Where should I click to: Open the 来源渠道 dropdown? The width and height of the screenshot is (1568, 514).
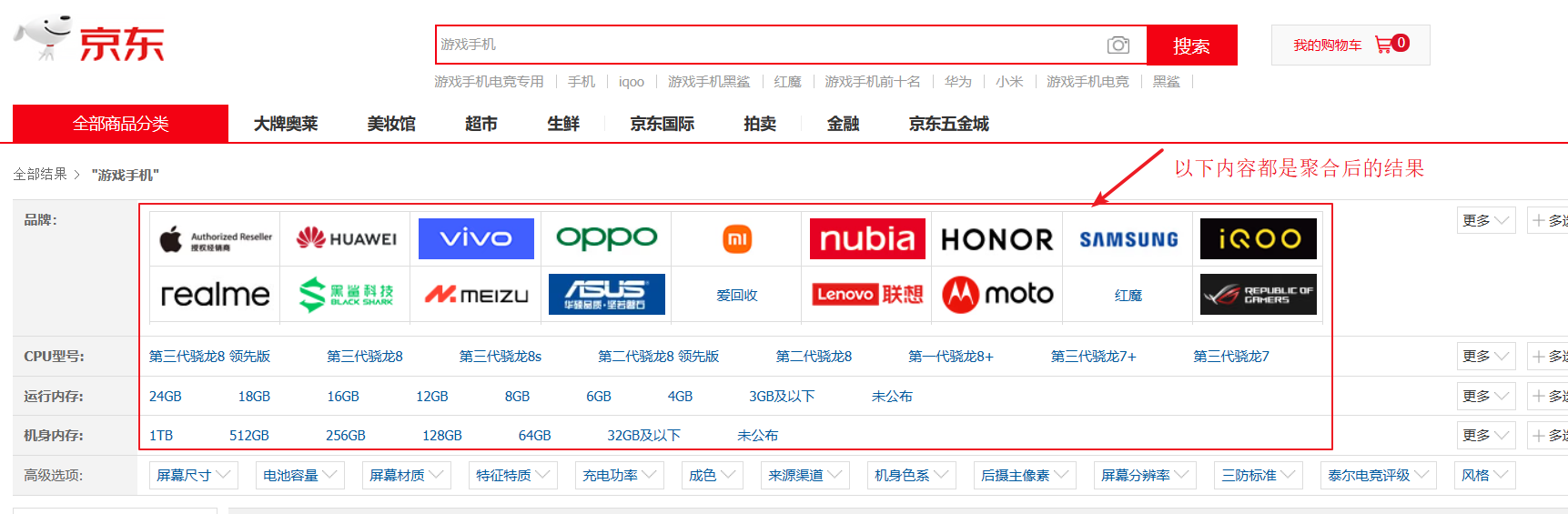tap(805, 475)
